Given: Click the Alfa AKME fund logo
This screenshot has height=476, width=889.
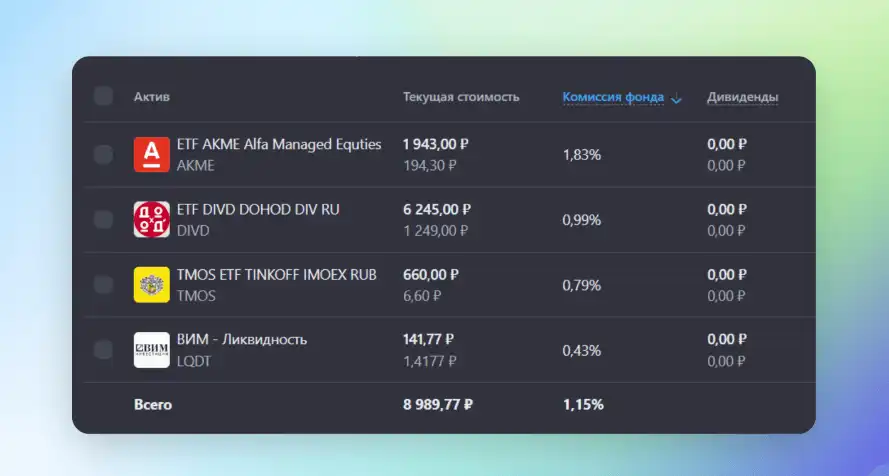Looking at the screenshot, I should pos(151,154).
